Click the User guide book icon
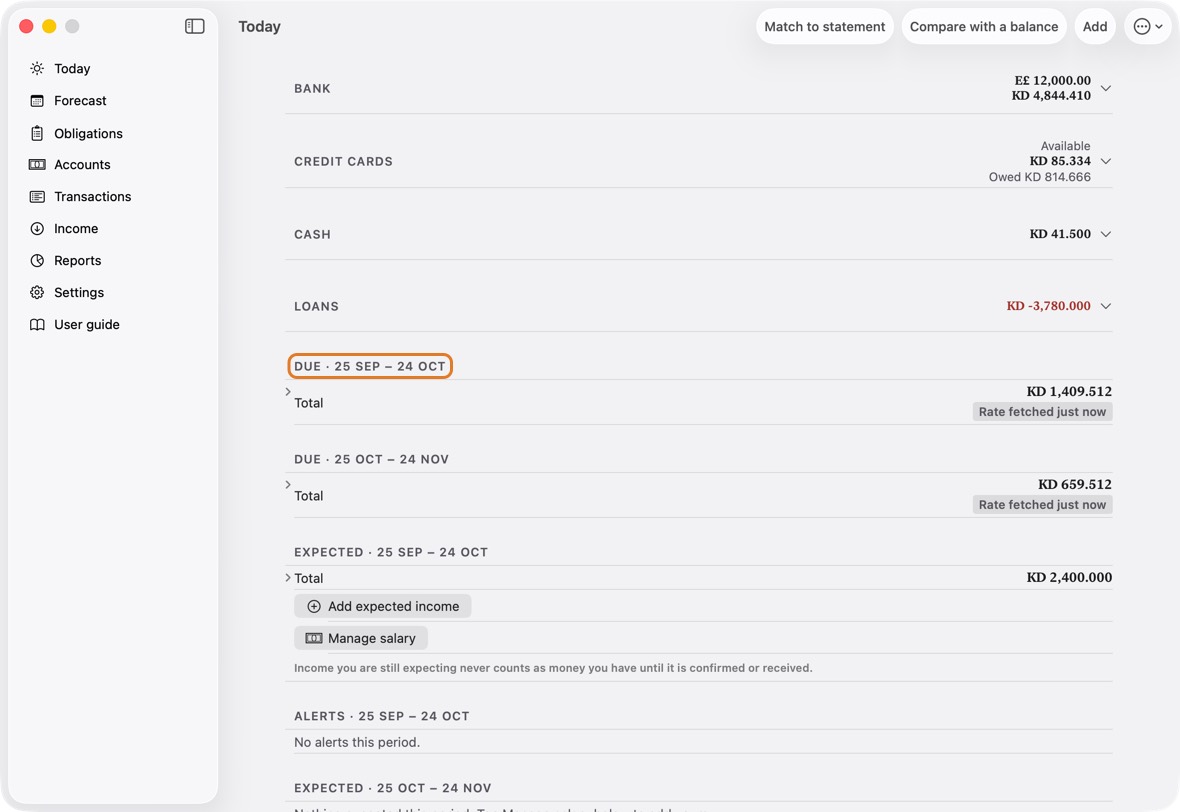1180x812 pixels. coord(37,324)
